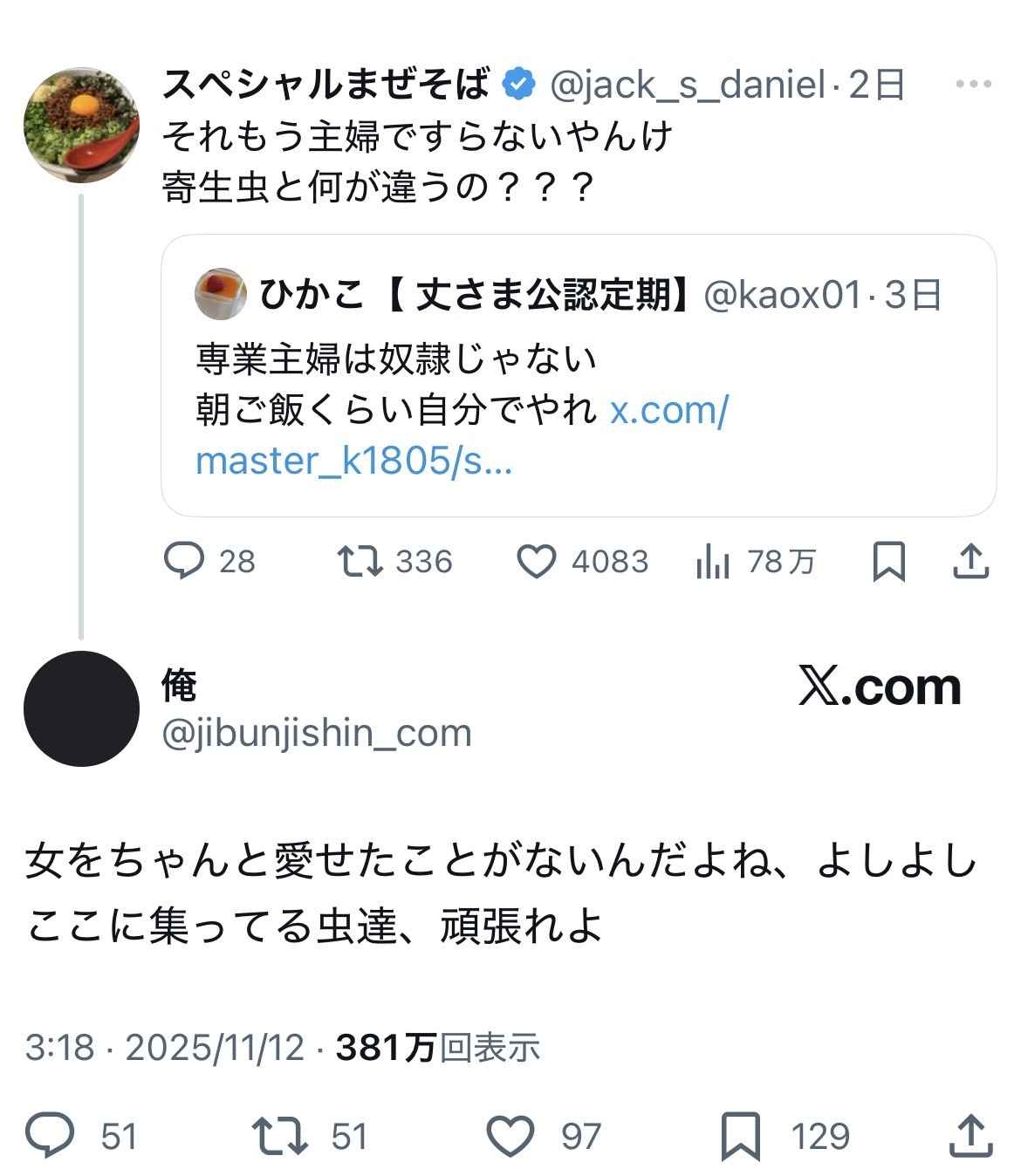Screen dimensions: 1021x1176
Task: View analytics showing 78万 views
Action: [713, 562]
